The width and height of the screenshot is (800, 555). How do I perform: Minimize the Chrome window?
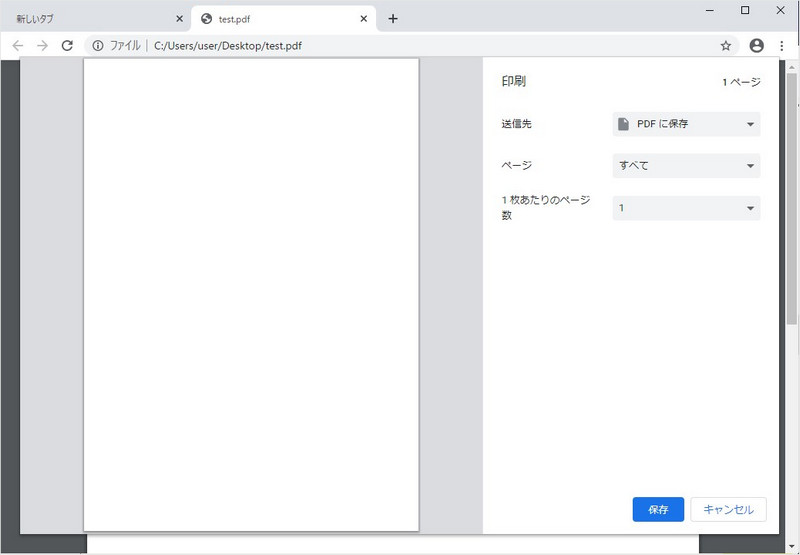(710, 11)
